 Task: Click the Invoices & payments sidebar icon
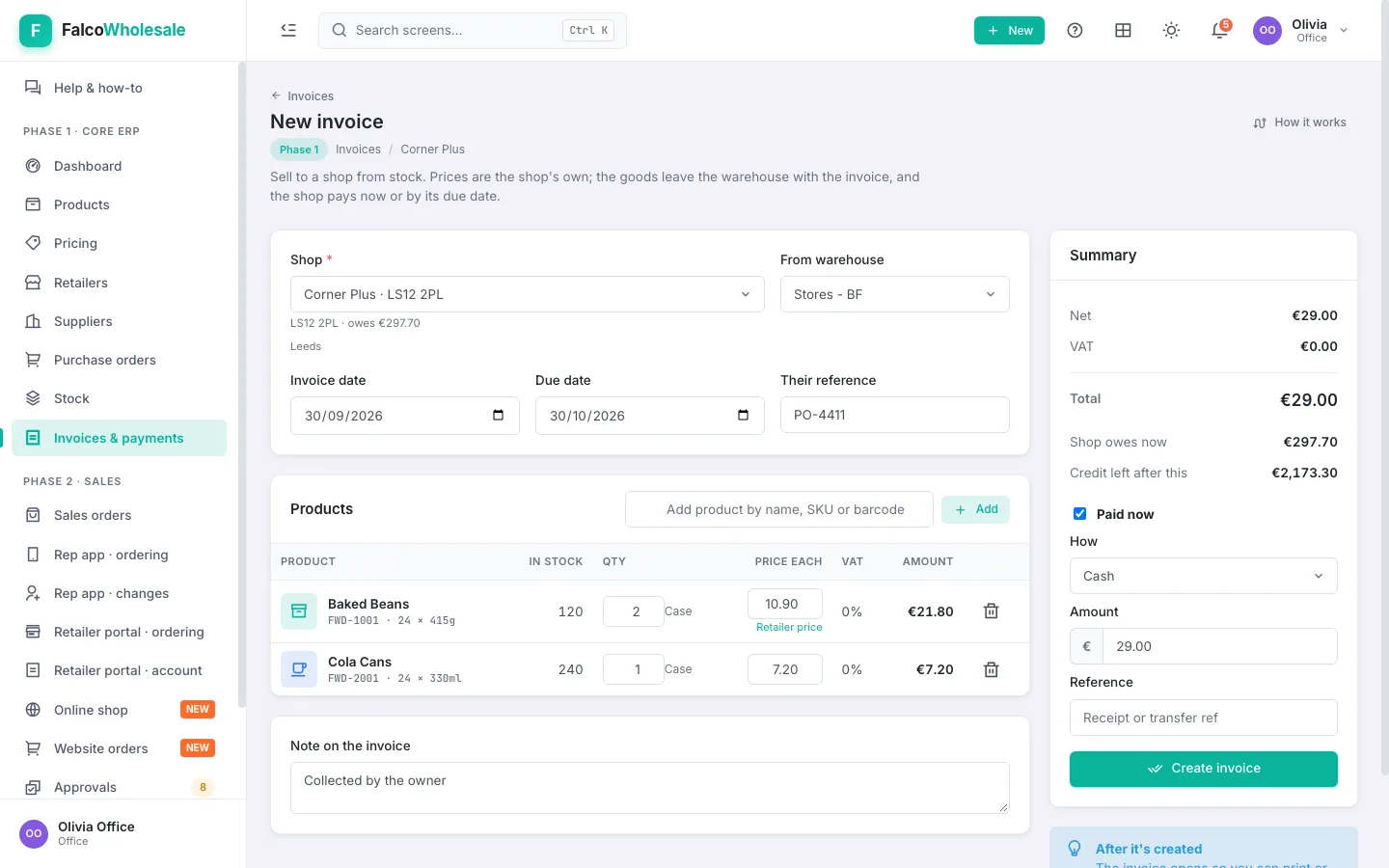pos(33,438)
